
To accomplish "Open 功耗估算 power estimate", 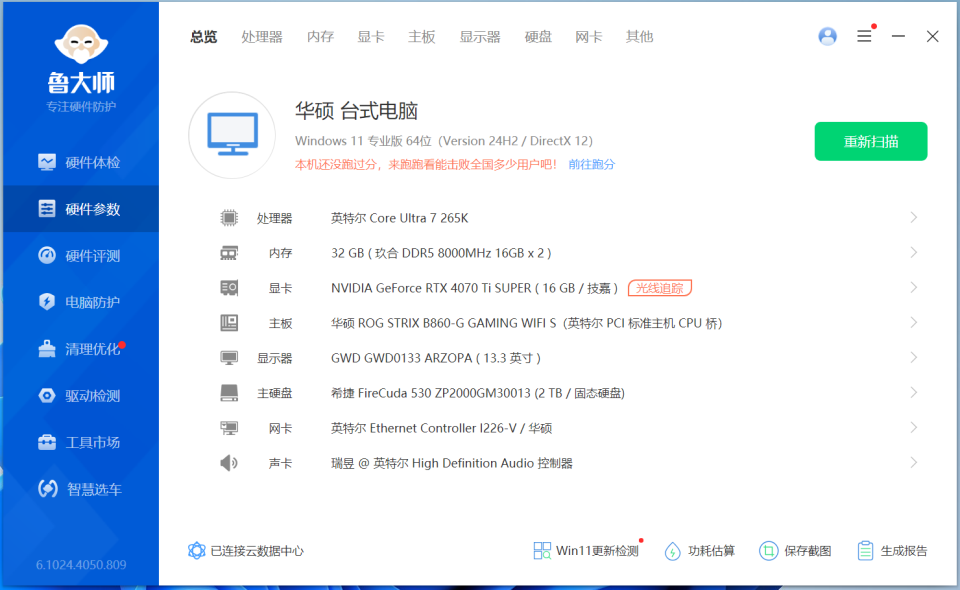I will (700, 551).
